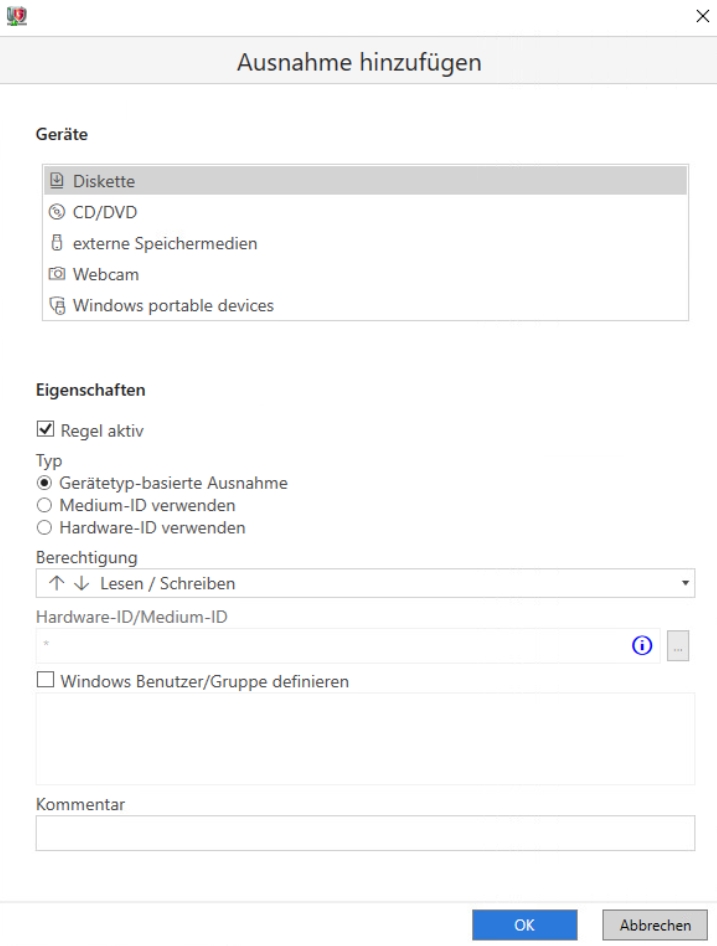
Task: Select the CD/DVD disc icon
Action: click(57, 212)
